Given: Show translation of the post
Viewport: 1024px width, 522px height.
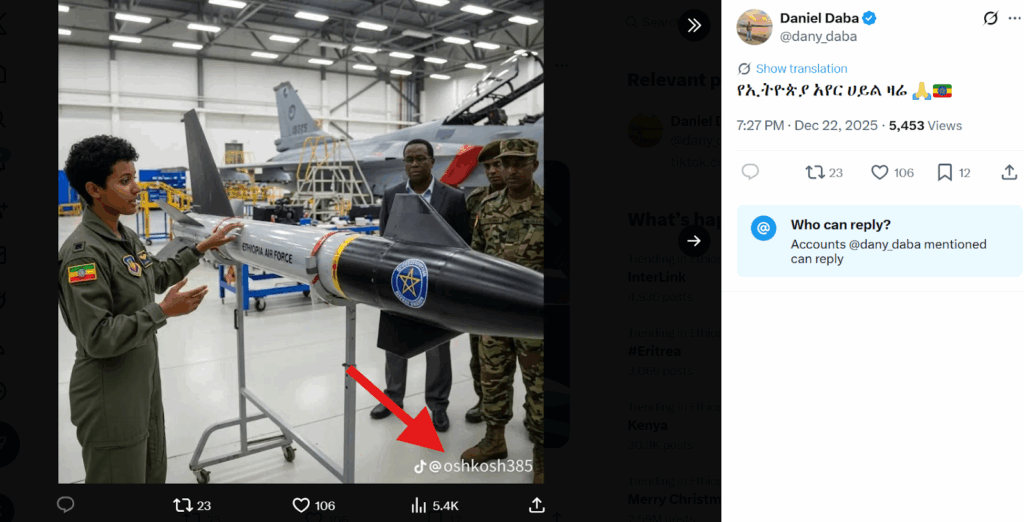Looking at the screenshot, I should (801, 69).
